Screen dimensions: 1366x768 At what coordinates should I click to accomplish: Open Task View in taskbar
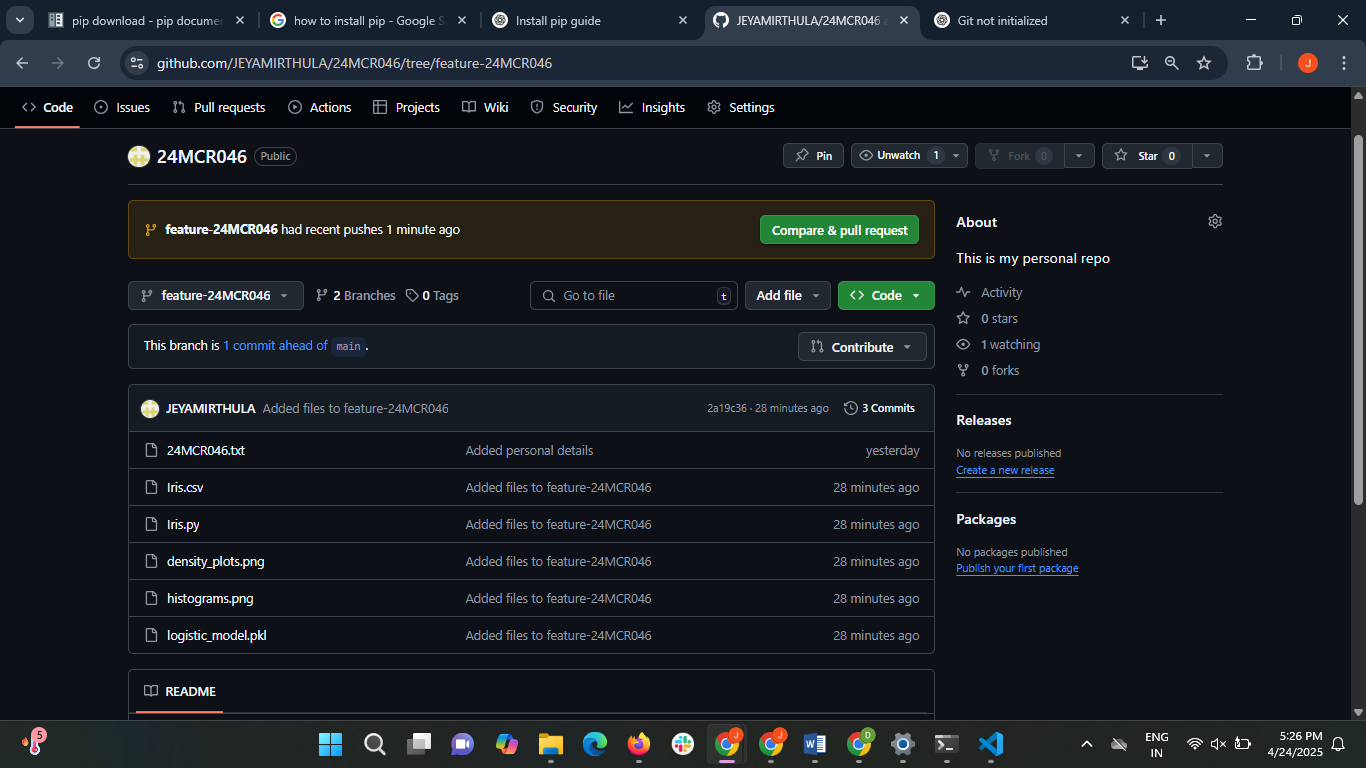[x=418, y=744]
